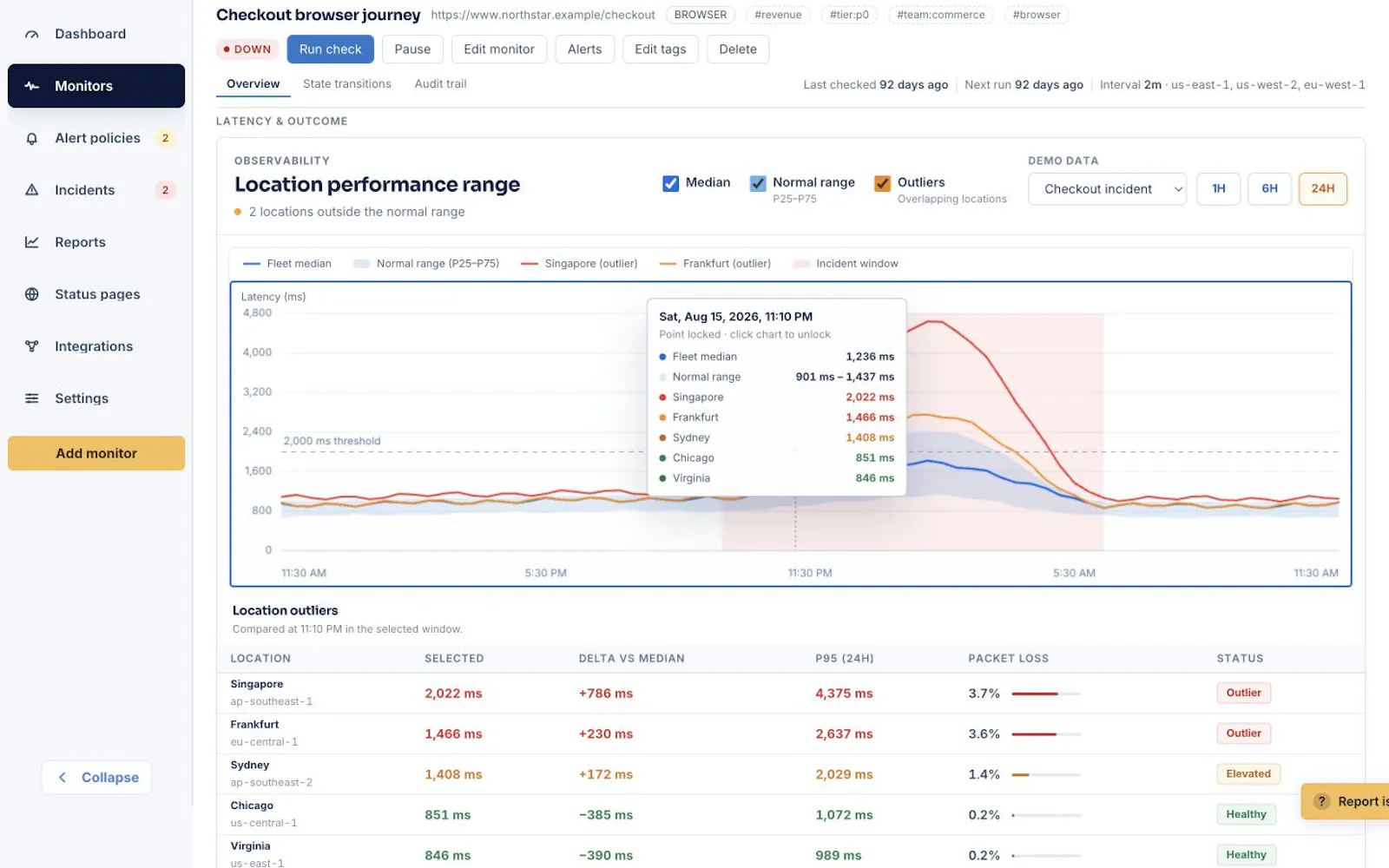Click the Edit tags button
The height and width of the screenshot is (868, 1389).
coord(661,49)
